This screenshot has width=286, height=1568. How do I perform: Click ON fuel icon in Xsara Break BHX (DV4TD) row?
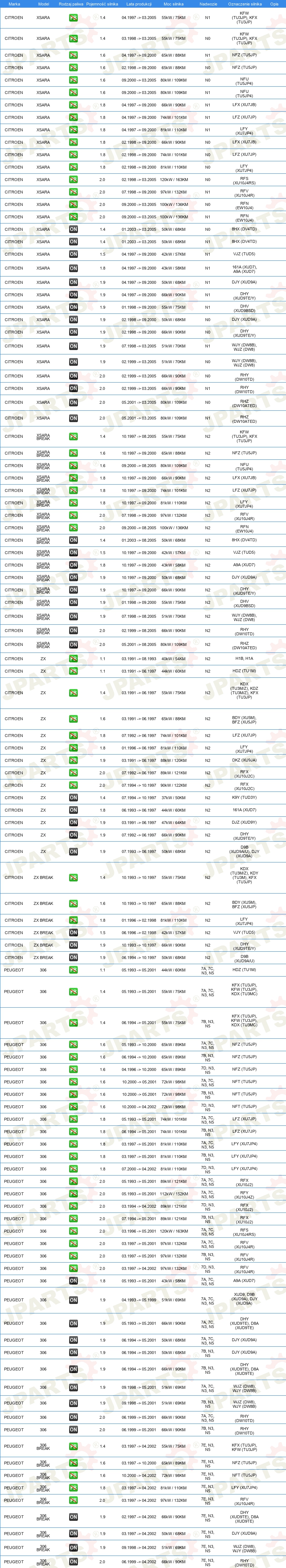73,540
